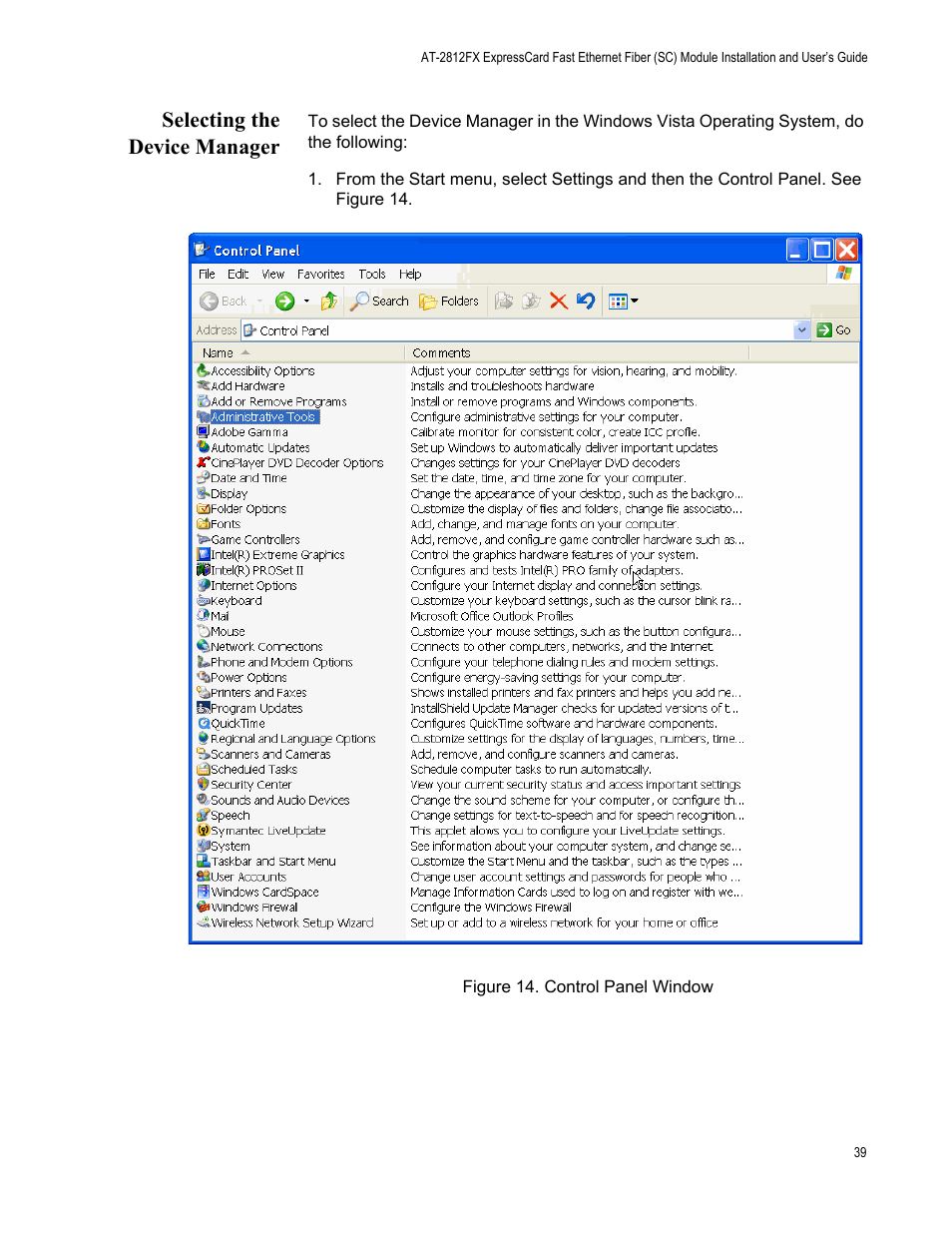Click the Copy To toolbar icon

[x=531, y=302]
